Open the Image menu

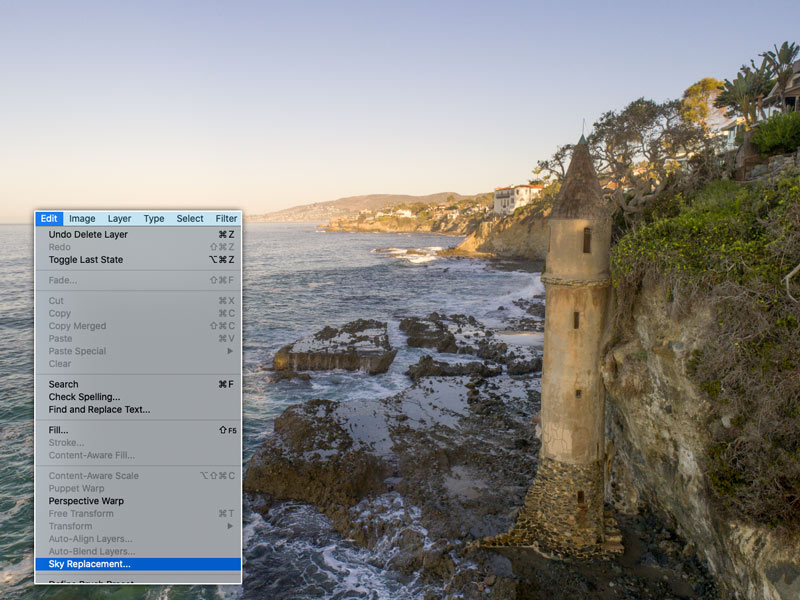(x=82, y=219)
